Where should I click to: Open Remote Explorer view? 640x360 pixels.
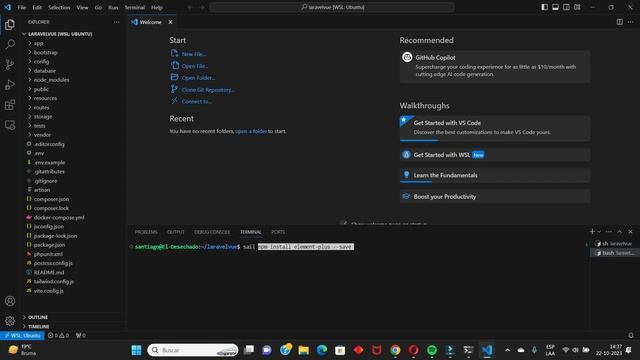[10, 125]
